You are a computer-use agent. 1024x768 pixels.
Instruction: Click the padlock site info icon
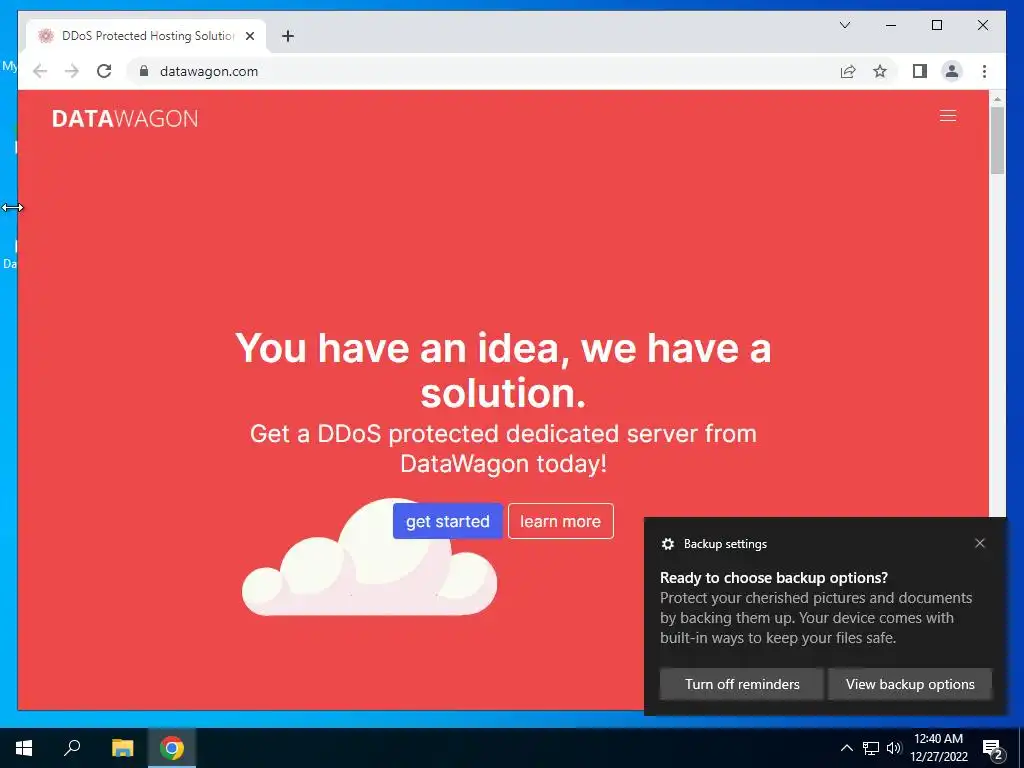click(x=144, y=71)
